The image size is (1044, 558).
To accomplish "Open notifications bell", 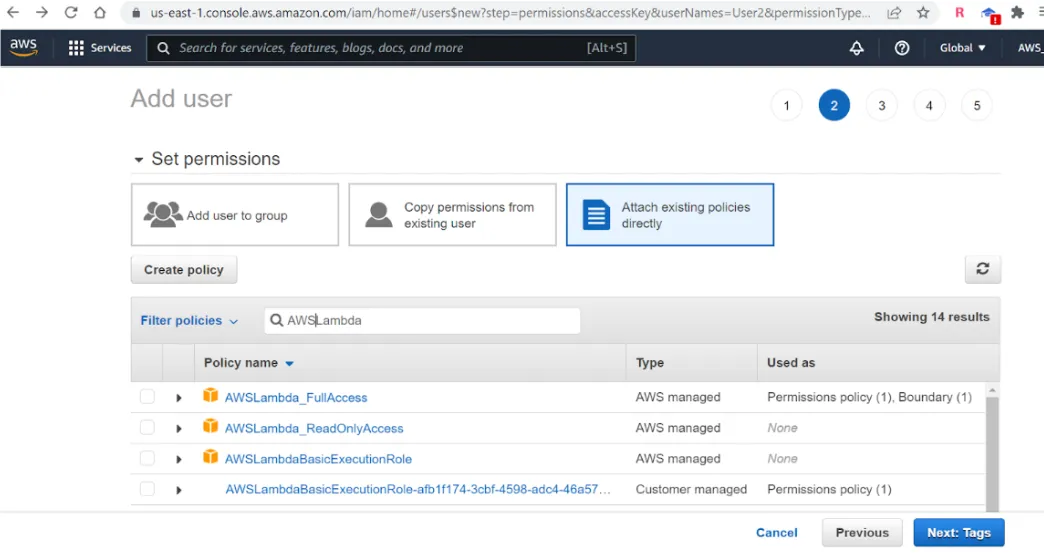I will (x=856, y=48).
